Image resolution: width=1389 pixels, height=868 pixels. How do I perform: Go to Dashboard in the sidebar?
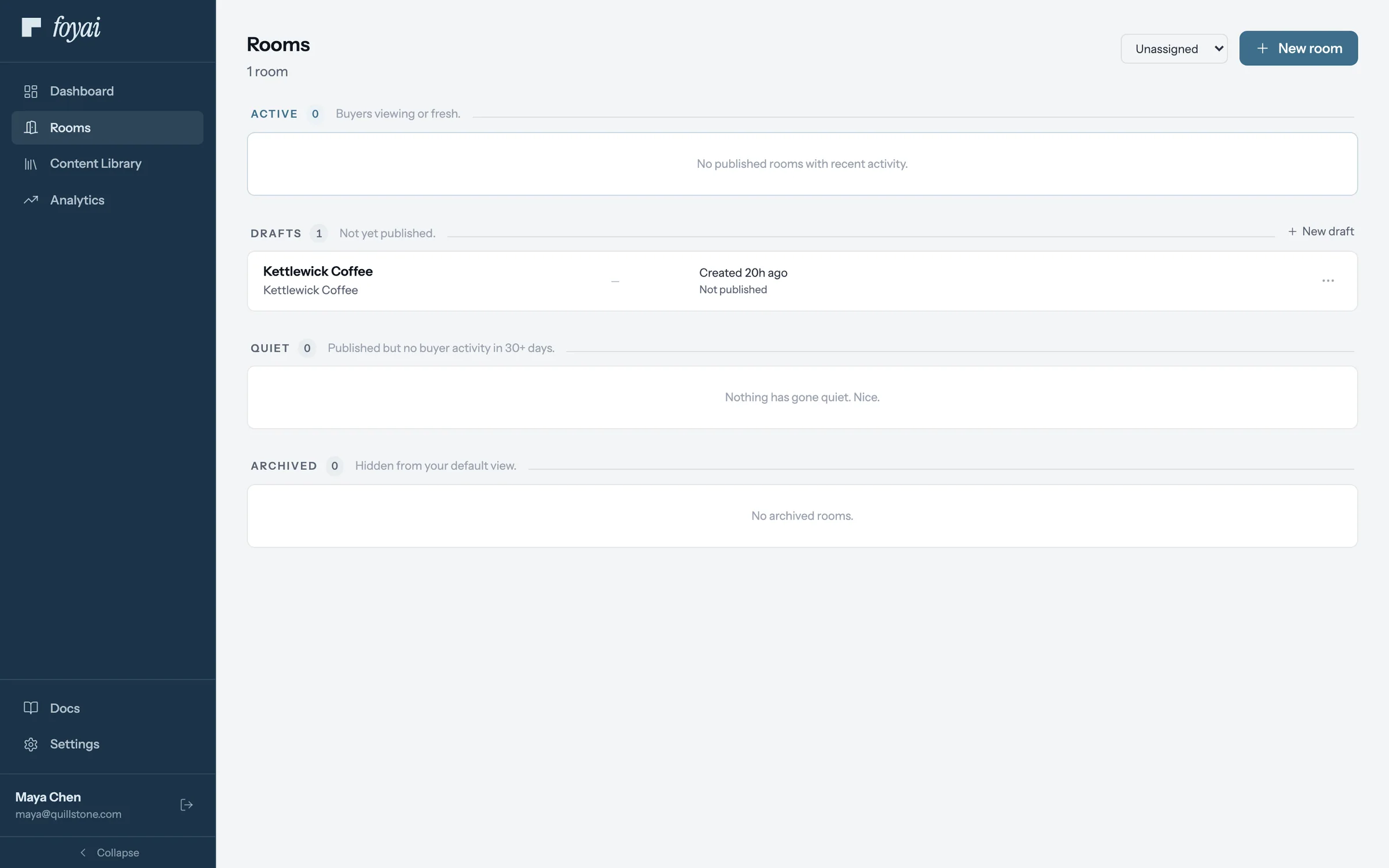tap(108, 91)
